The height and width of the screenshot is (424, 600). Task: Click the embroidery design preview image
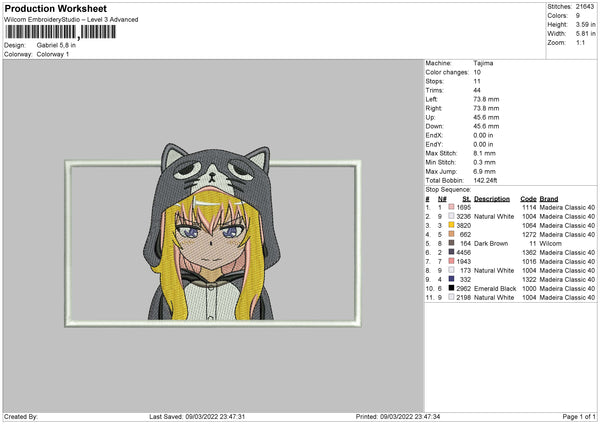[x=213, y=235]
